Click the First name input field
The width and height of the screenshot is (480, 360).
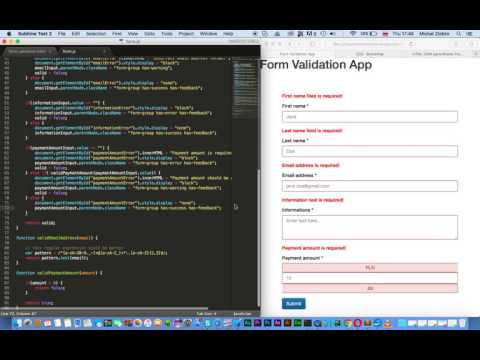click(370, 117)
